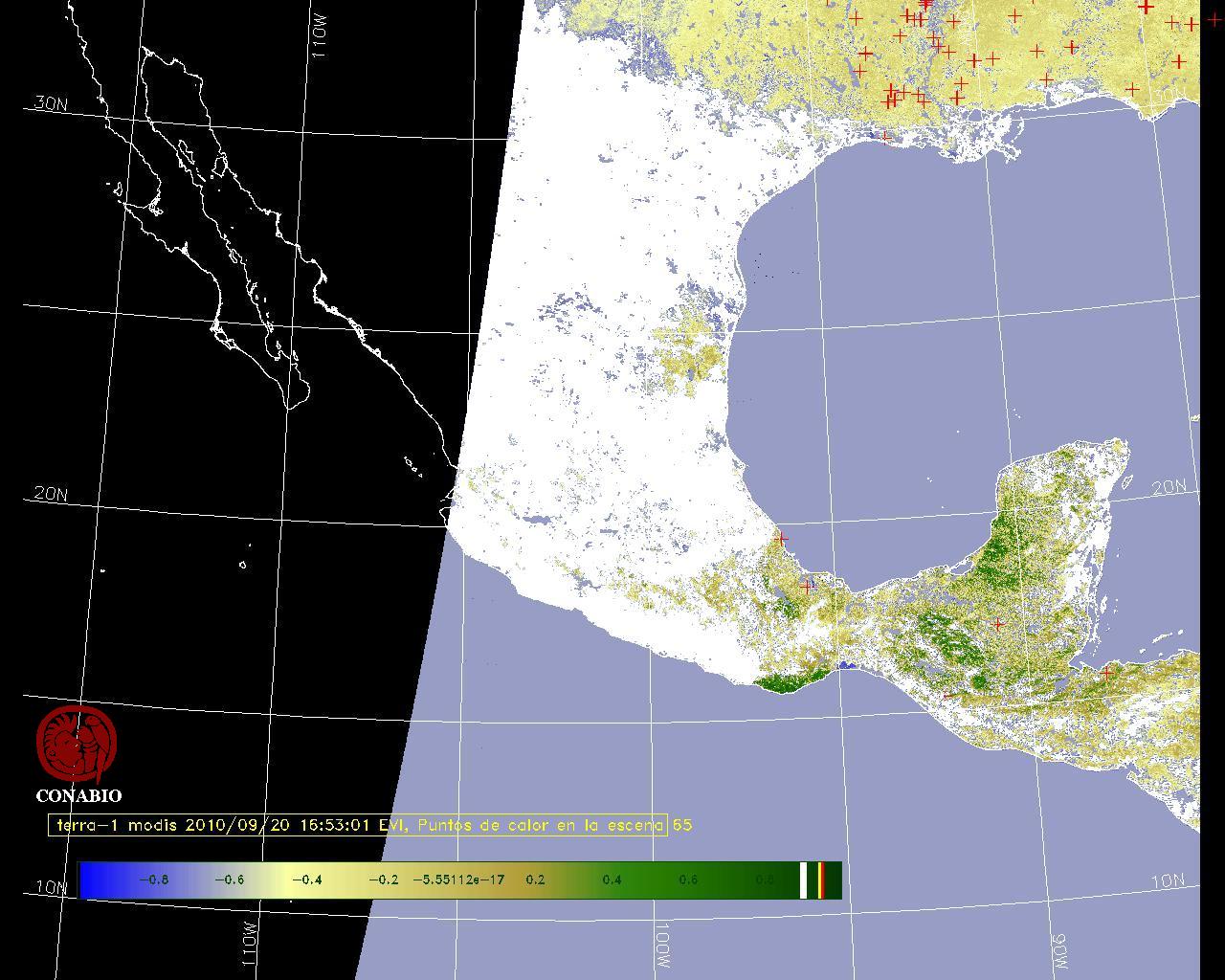Select the small isolated island outline in the Pacific

pyautogui.click(x=242, y=565)
